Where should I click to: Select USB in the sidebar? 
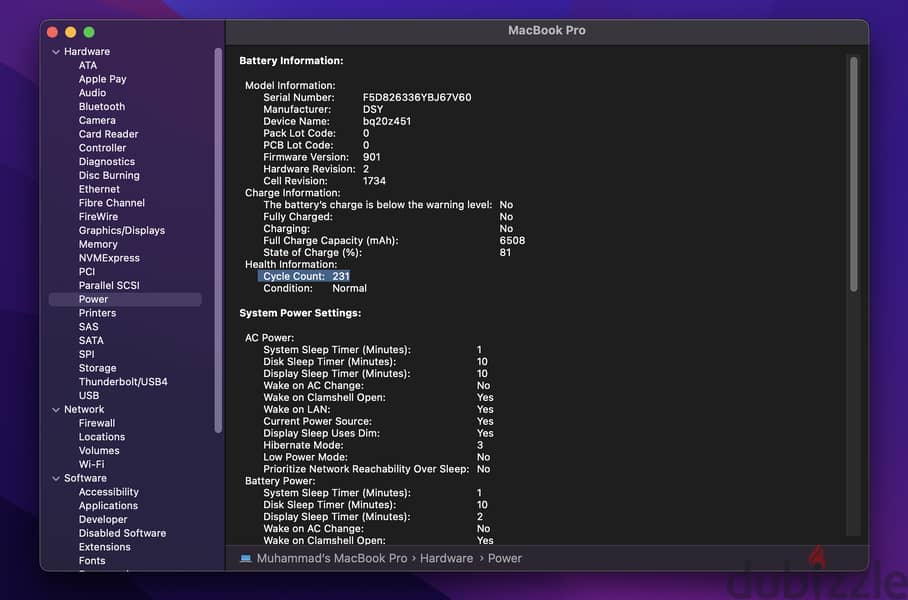[89, 396]
